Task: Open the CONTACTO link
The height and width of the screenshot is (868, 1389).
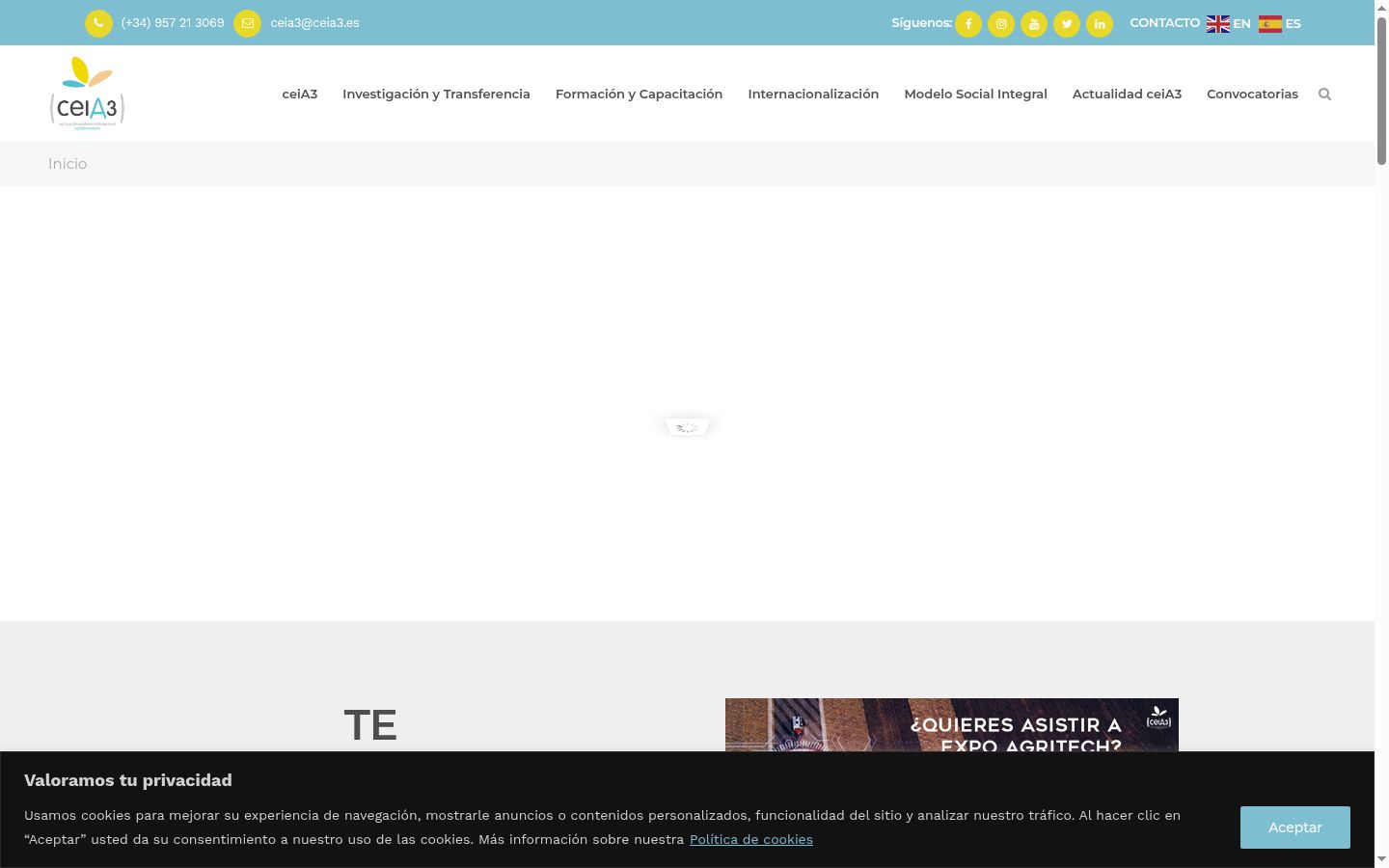Action: tap(1165, 22)
